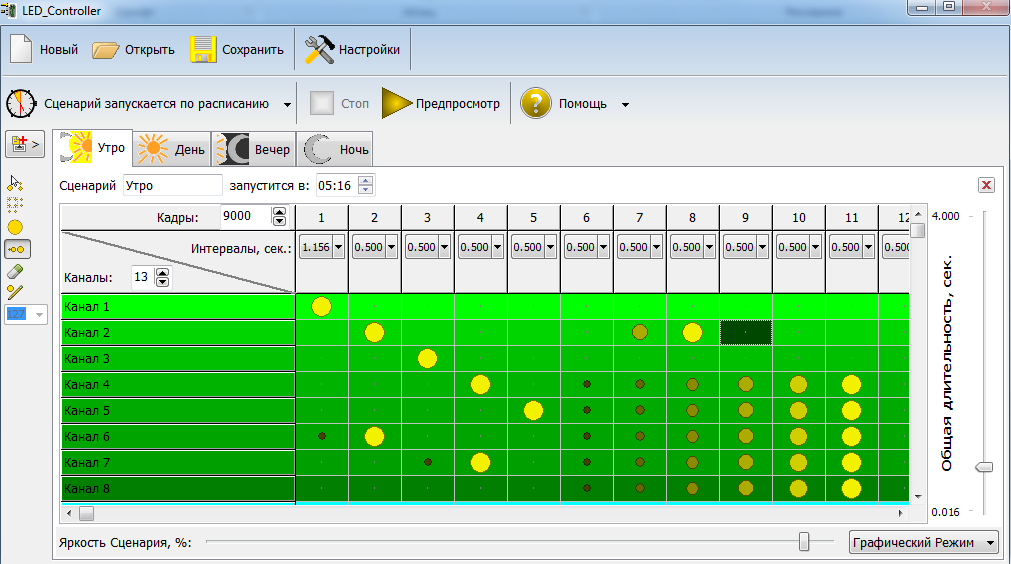Click Кадры value field 9000
Screen dimensions: 1011x564
point(246,217)
